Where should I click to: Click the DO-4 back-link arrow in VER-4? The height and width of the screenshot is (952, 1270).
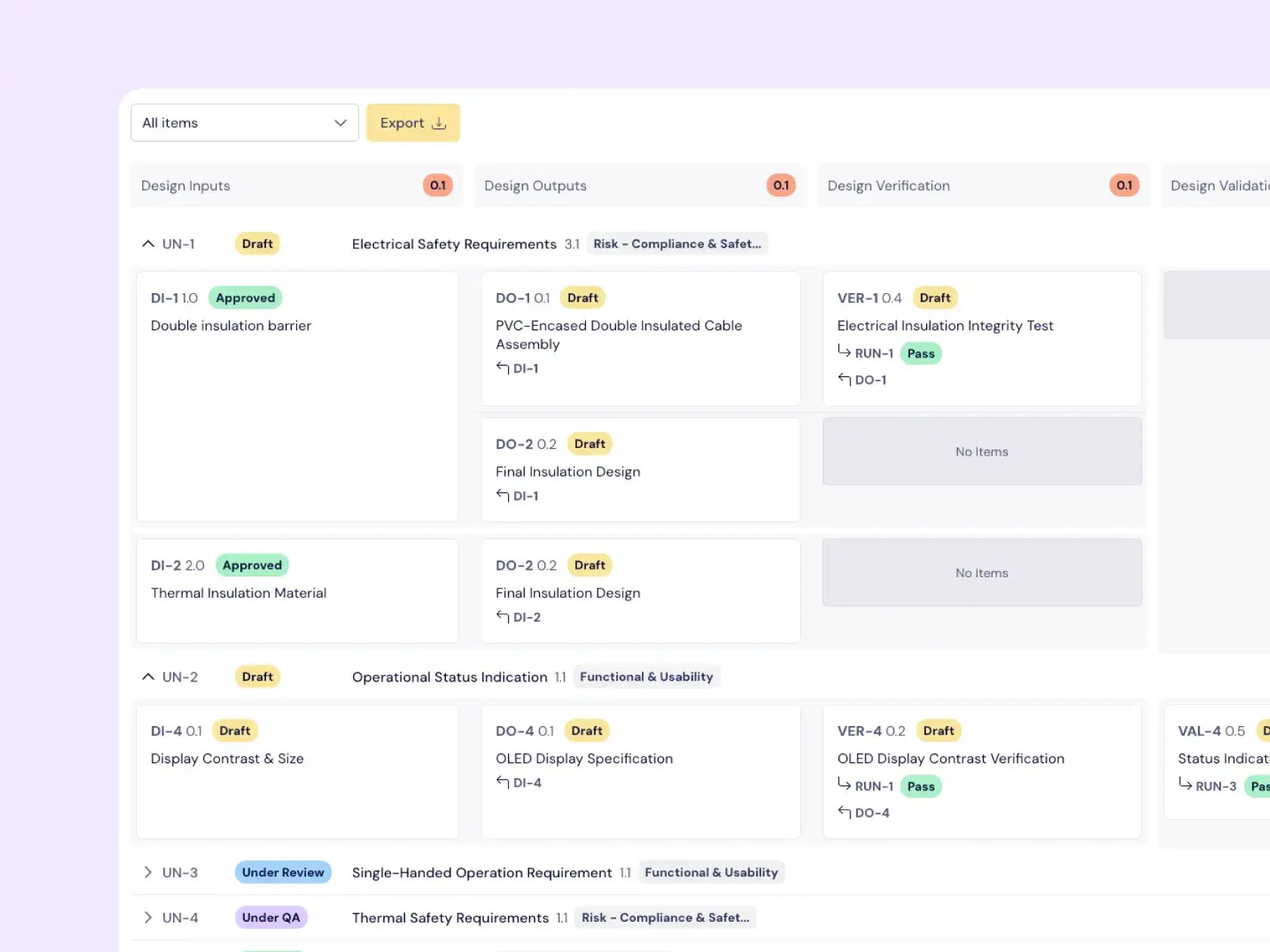[844, 812]
